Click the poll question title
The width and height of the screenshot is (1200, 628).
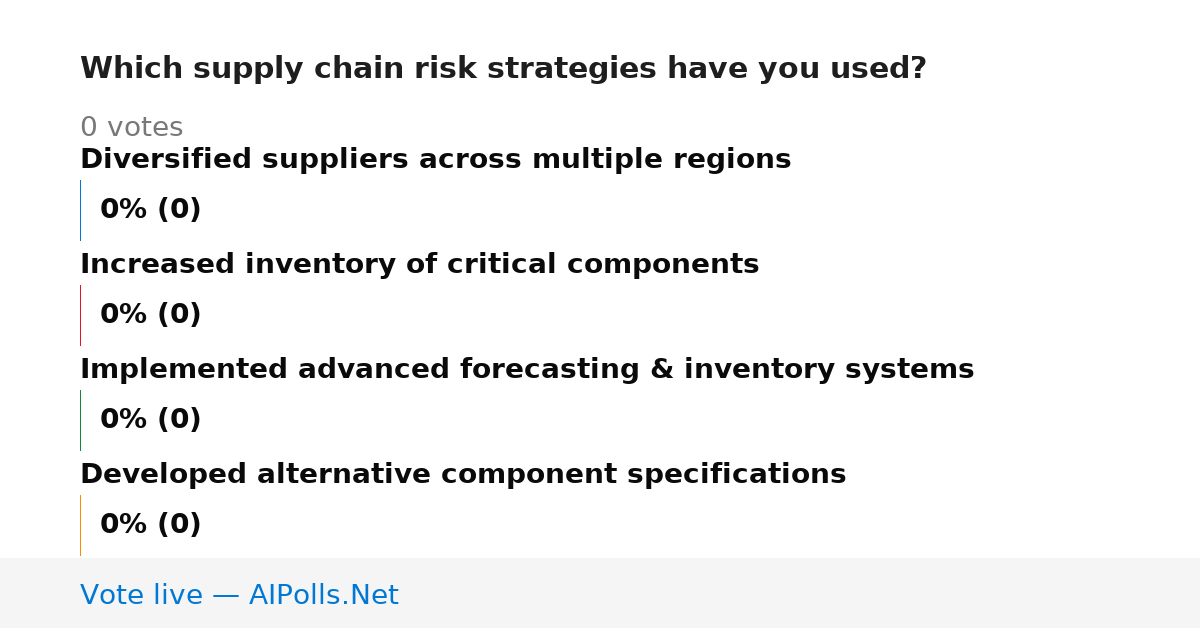[503, 69]
